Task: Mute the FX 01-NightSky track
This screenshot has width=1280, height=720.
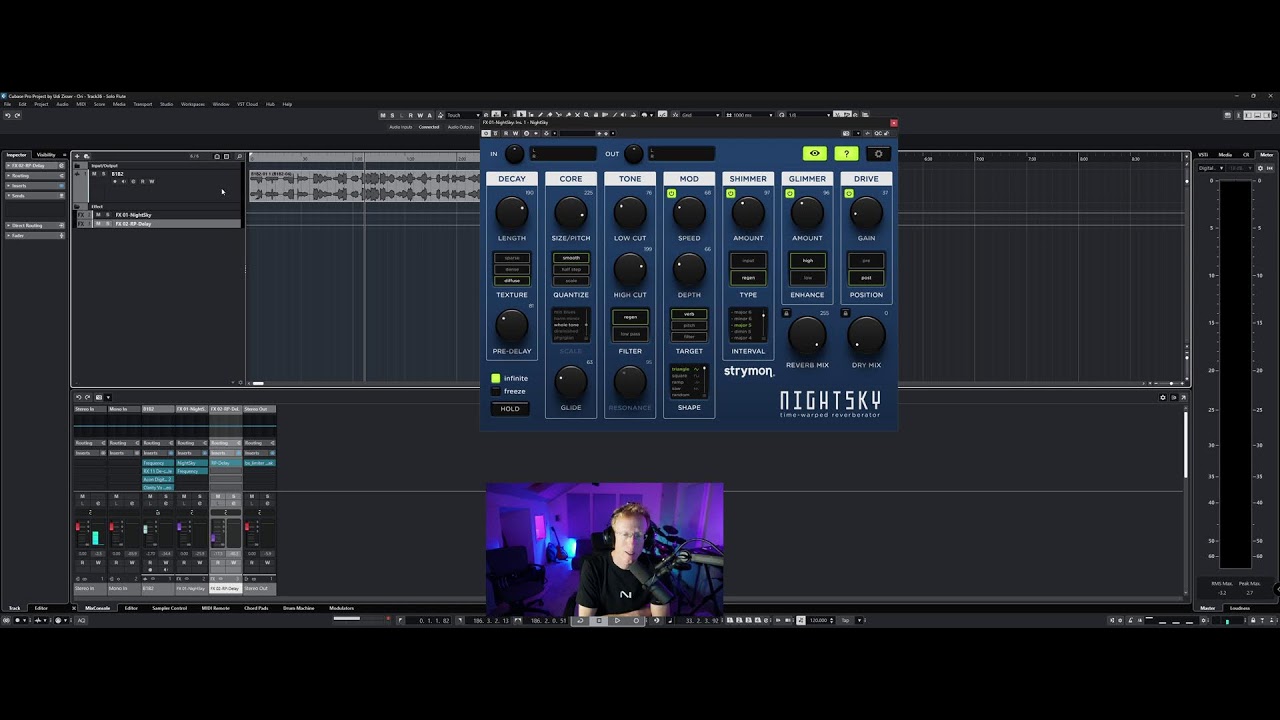Action: 98,215
